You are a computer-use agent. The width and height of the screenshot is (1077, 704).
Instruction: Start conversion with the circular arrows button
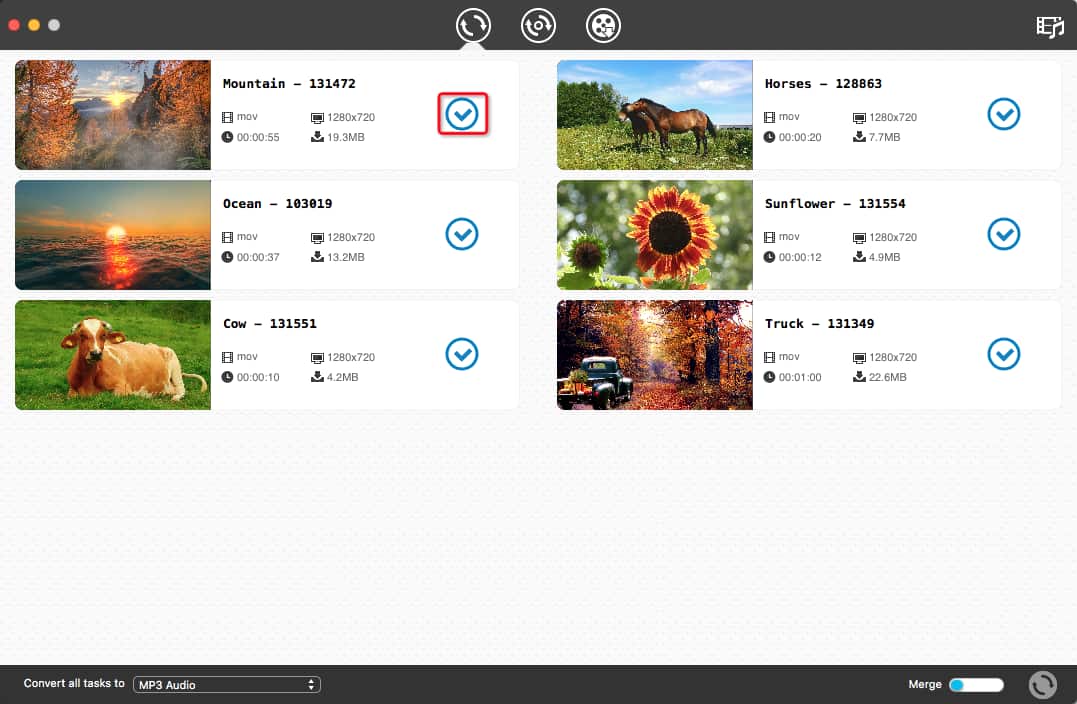pyautogui.click(x=1042, y=684)
